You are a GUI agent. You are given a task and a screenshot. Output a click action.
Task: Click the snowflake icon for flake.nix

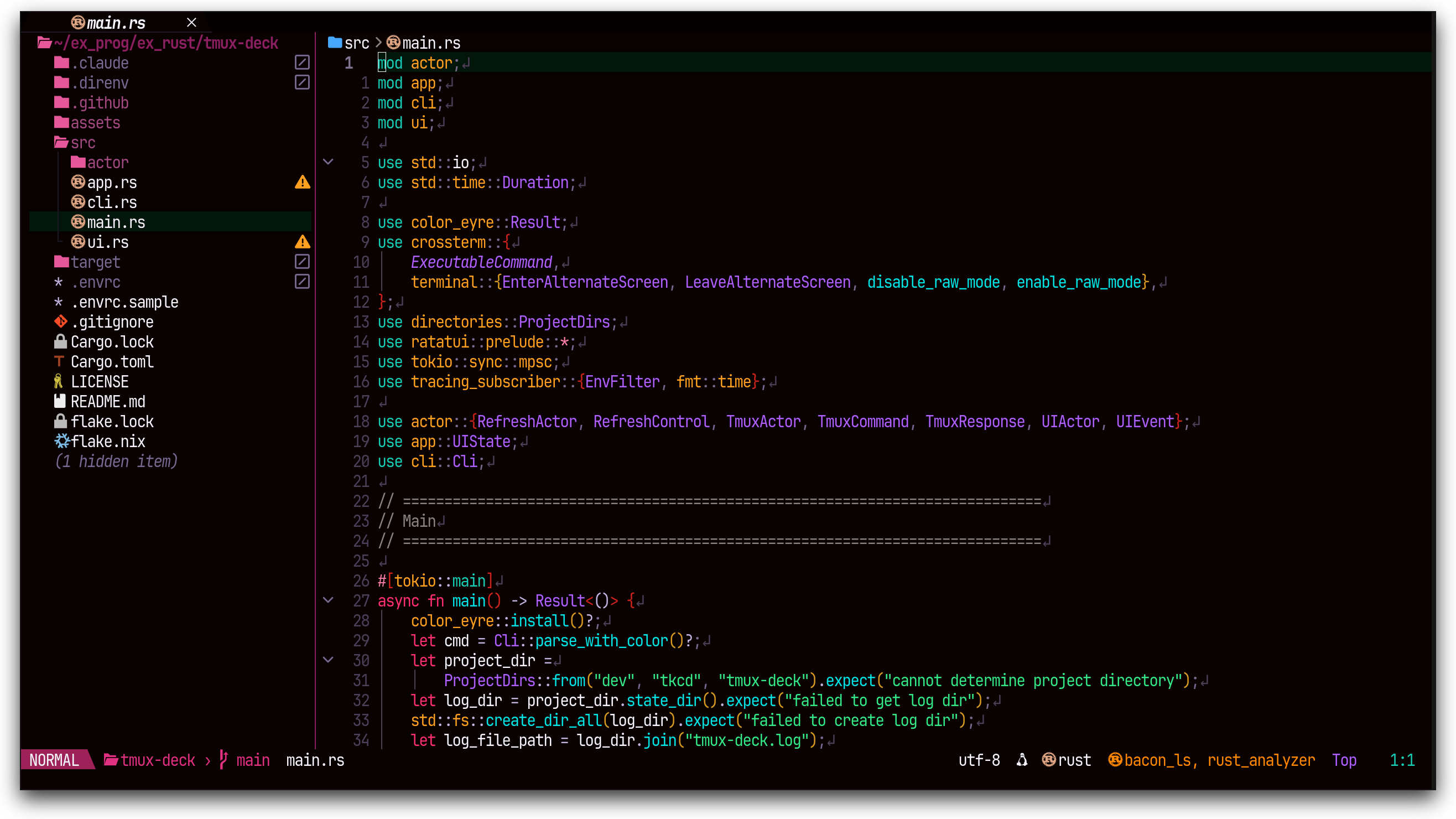(x=61, y=441)
